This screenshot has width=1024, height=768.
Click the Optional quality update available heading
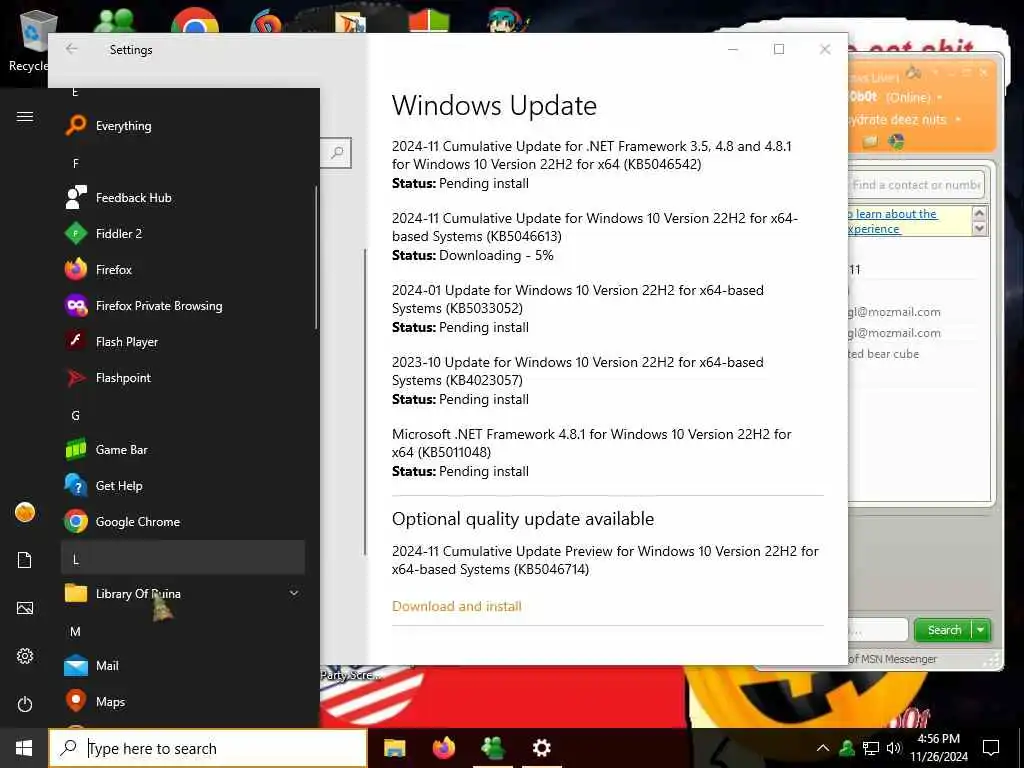tap(523, 519)
